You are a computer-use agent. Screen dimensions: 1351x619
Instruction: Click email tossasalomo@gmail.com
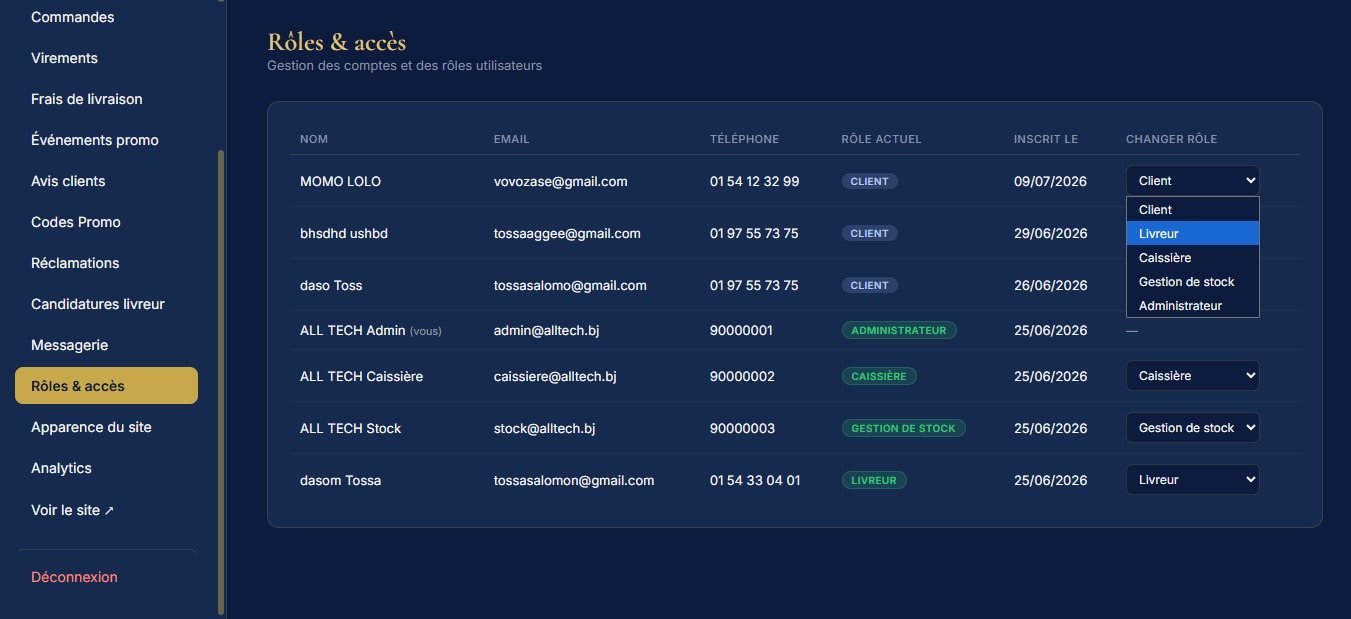[570, 285]
